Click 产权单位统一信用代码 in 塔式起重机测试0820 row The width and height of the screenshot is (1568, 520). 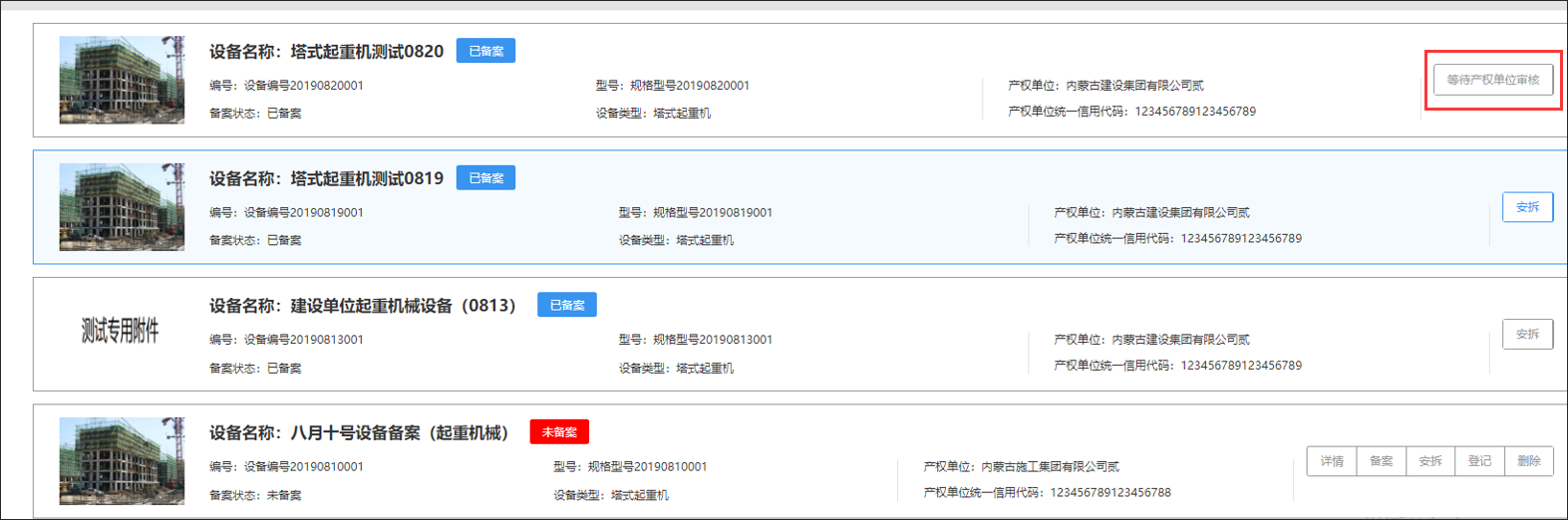(x=1132, y=112)
